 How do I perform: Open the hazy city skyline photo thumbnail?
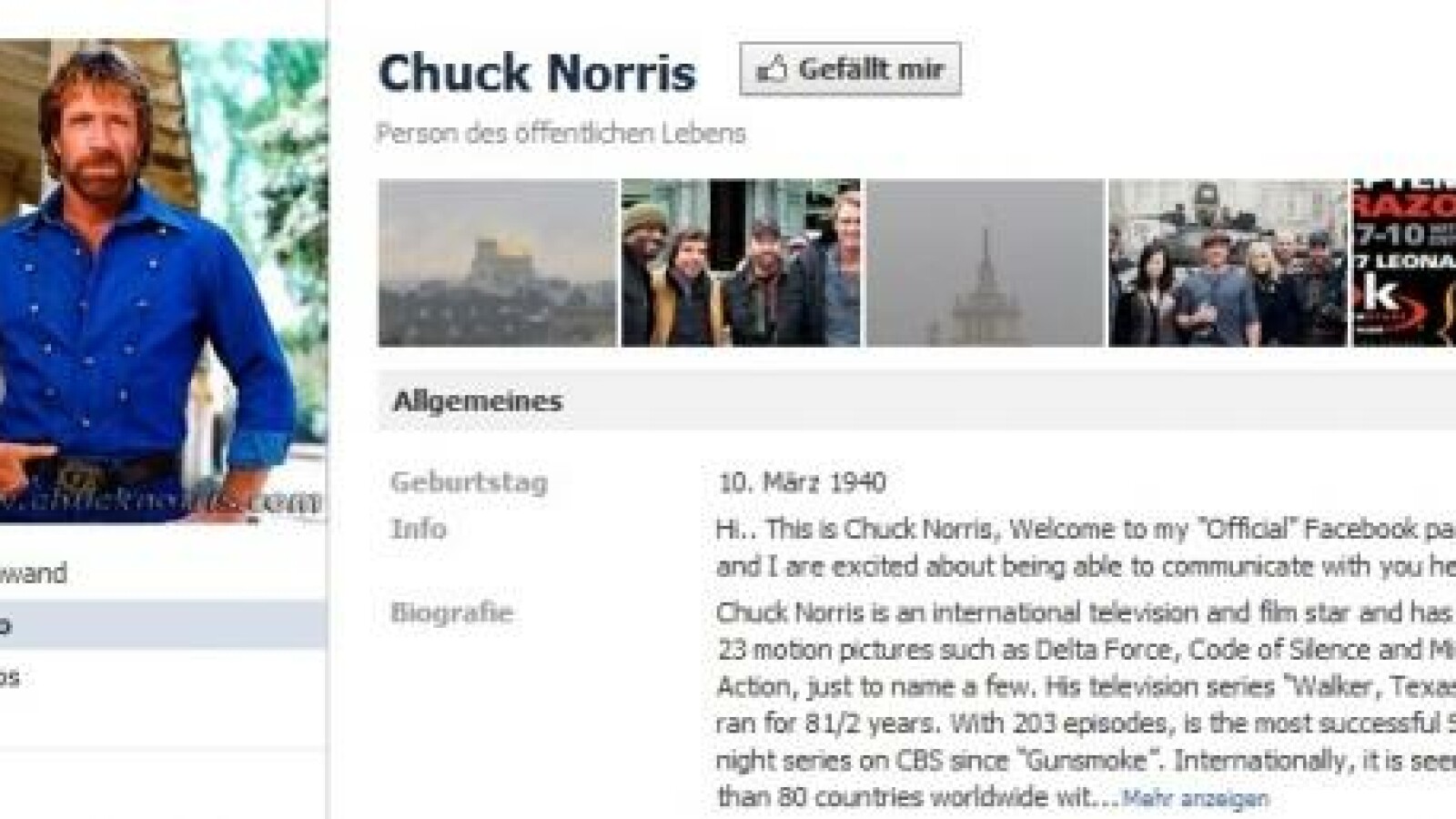point(497,263)
